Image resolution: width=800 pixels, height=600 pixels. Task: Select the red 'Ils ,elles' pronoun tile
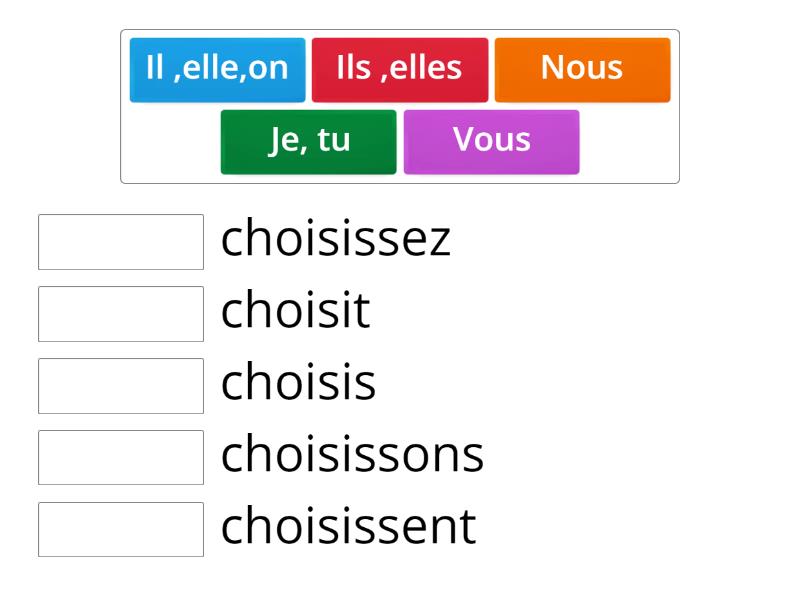point(400,68)
